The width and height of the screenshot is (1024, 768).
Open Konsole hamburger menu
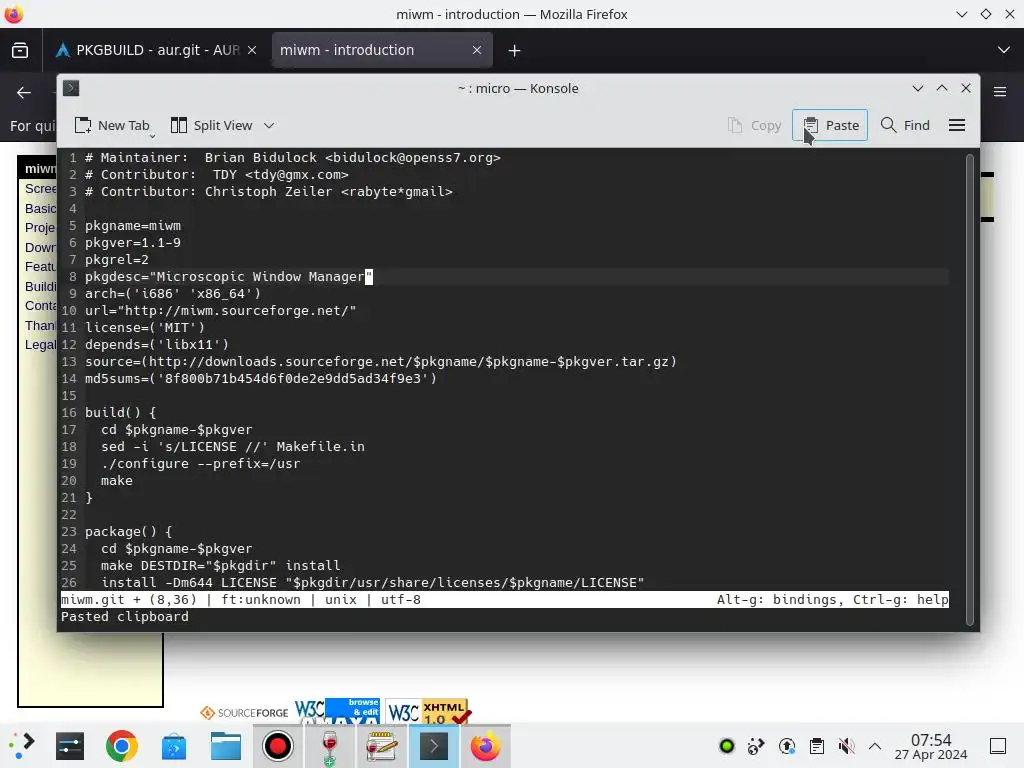click(957, 125)
